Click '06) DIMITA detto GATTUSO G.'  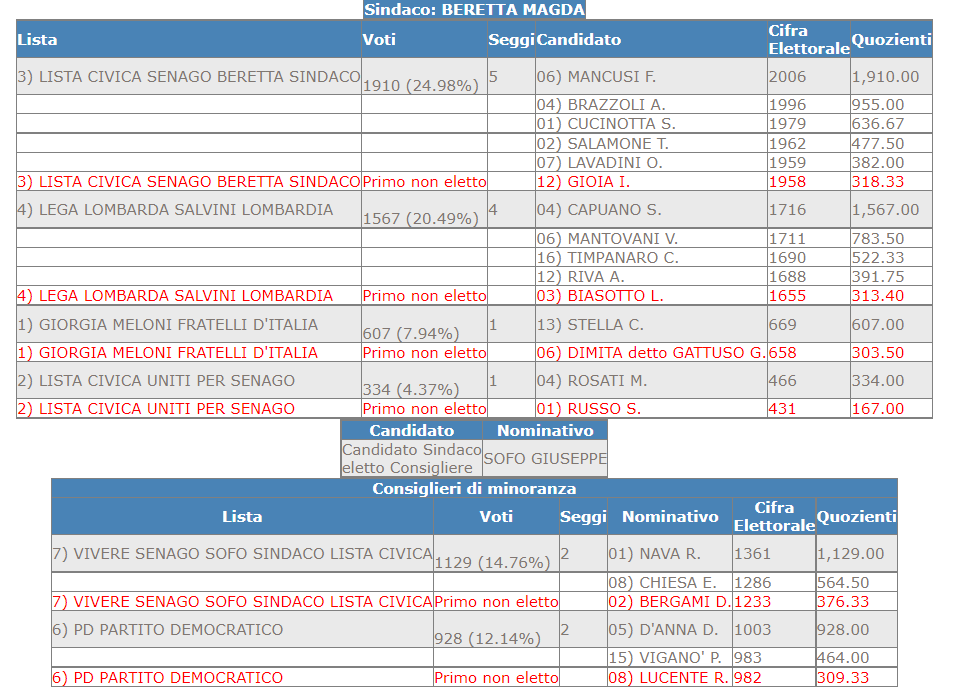(x=651, y=352)
